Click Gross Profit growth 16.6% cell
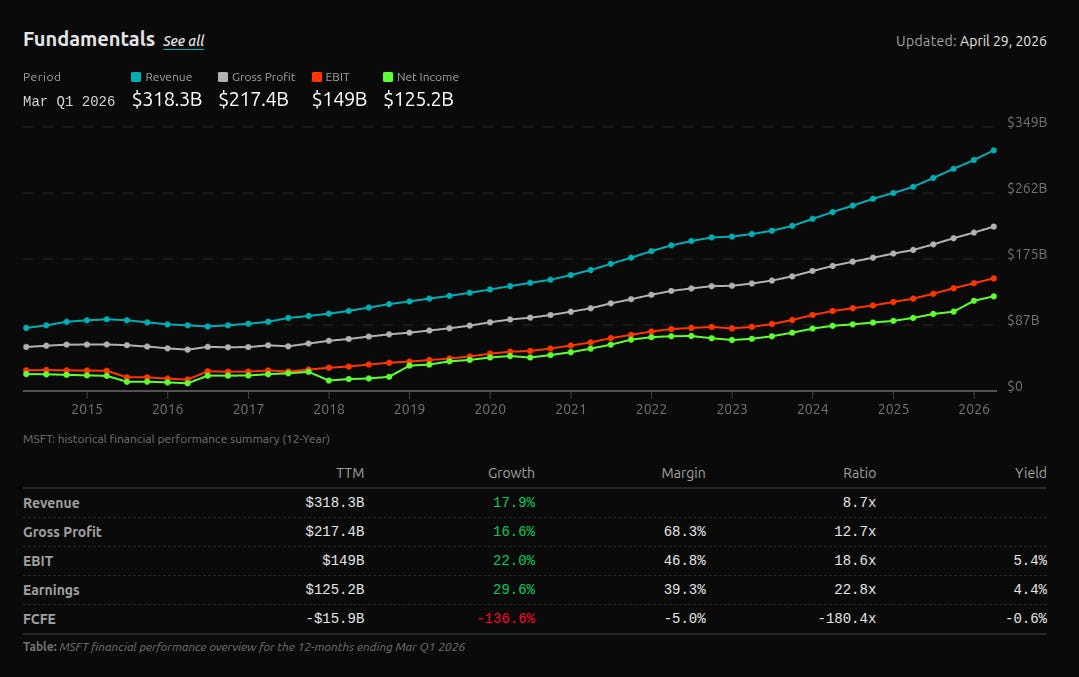Screen dimensions: 1079x677 [x=514, y=532]
